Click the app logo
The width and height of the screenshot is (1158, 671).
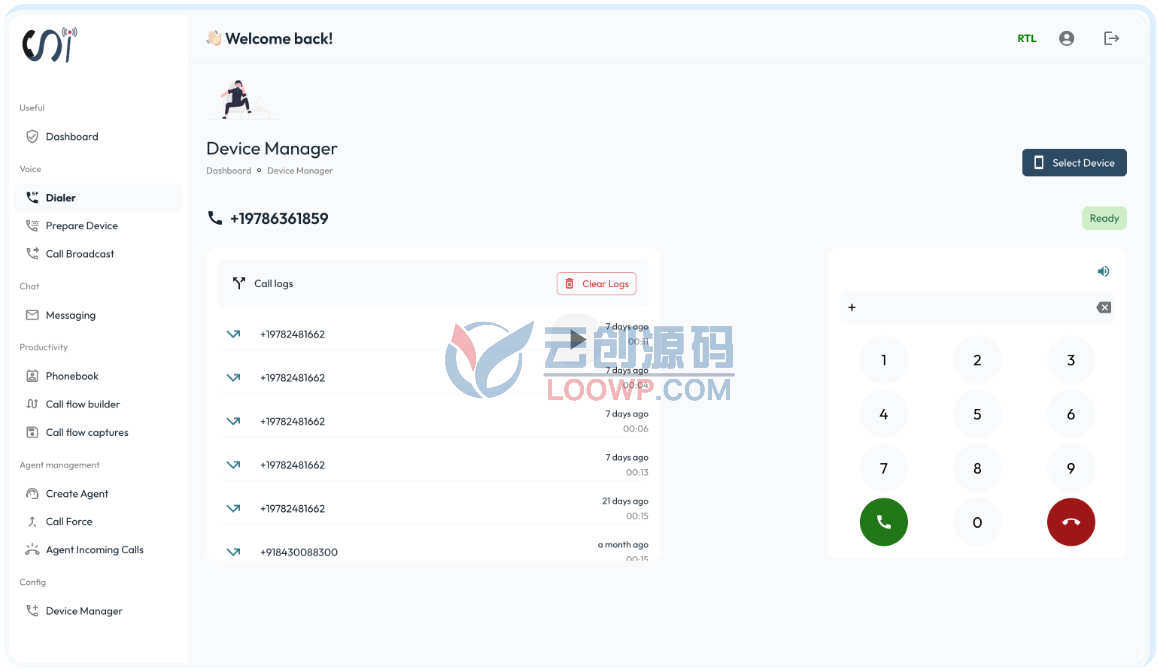coord(49,45)
